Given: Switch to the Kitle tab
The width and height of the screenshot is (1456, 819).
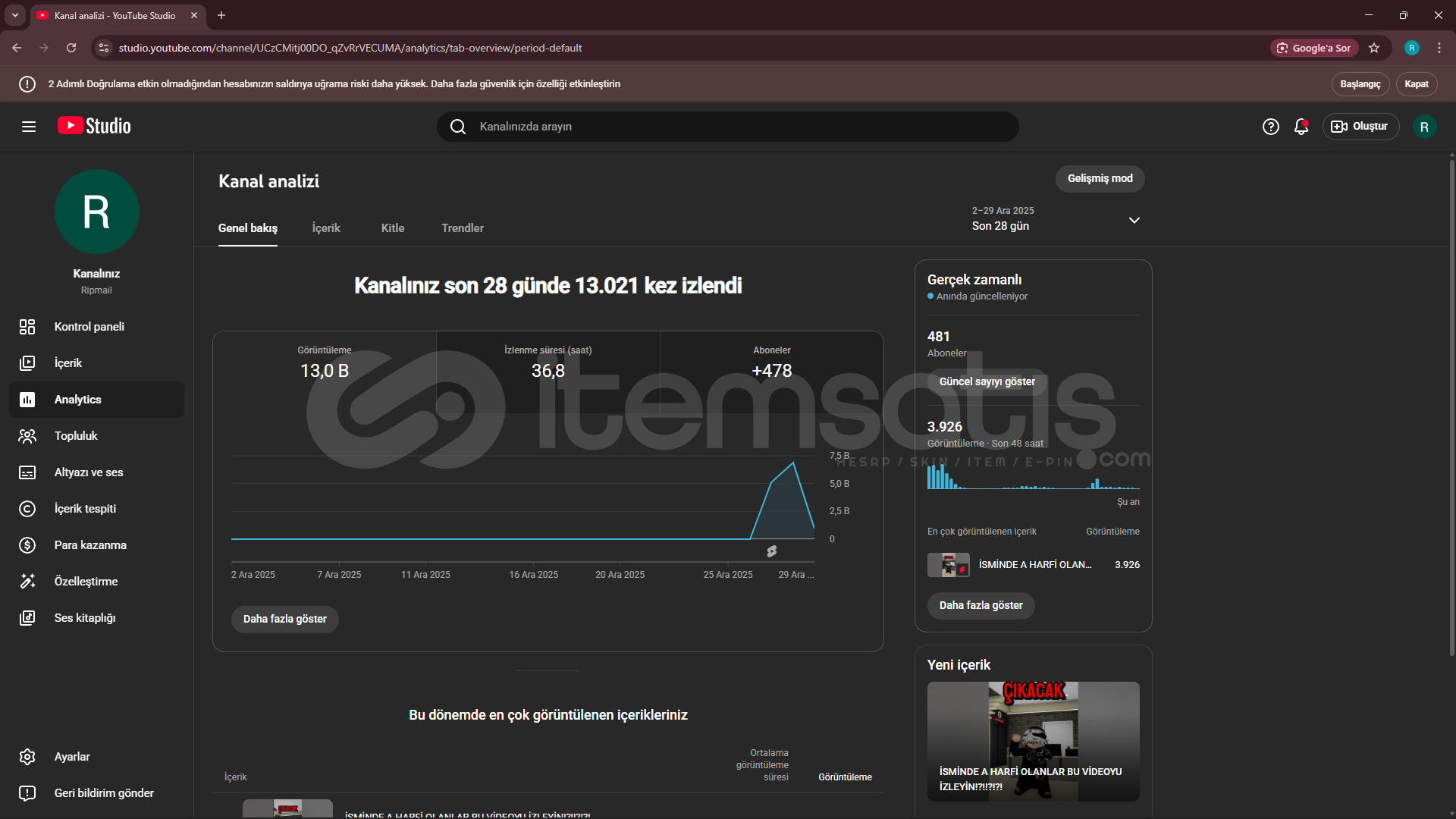Looking at the screenshot, I should 392,228.
